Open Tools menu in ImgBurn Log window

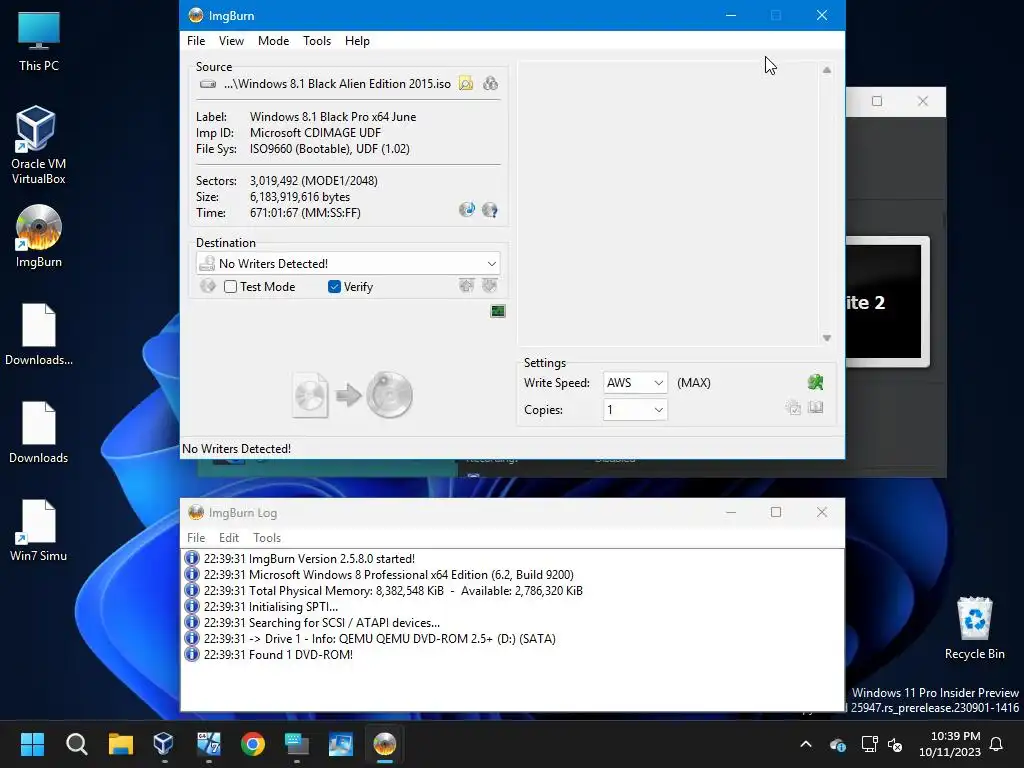(267, 537)
